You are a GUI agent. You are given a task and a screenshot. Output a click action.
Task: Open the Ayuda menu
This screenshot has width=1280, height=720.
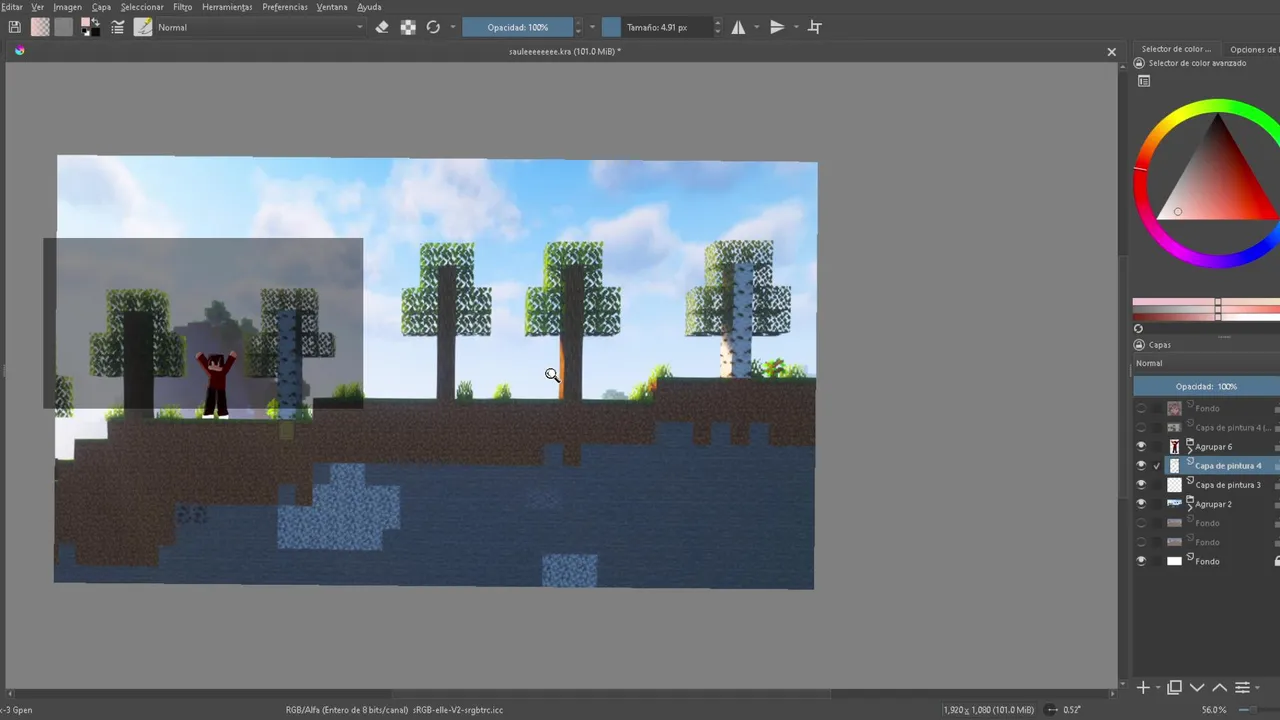369,7
